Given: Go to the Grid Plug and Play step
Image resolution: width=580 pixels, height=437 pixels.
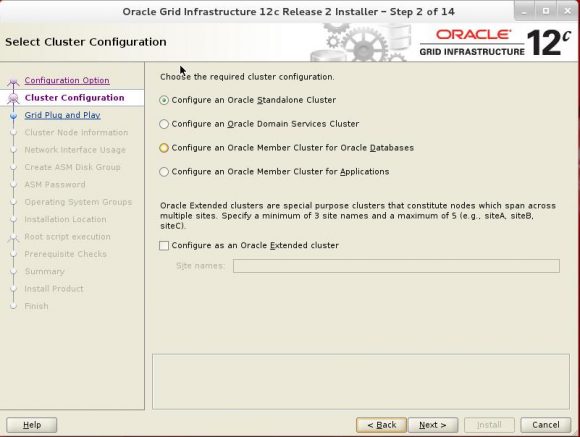Looking at the screenshot, I should click(63, 115).
